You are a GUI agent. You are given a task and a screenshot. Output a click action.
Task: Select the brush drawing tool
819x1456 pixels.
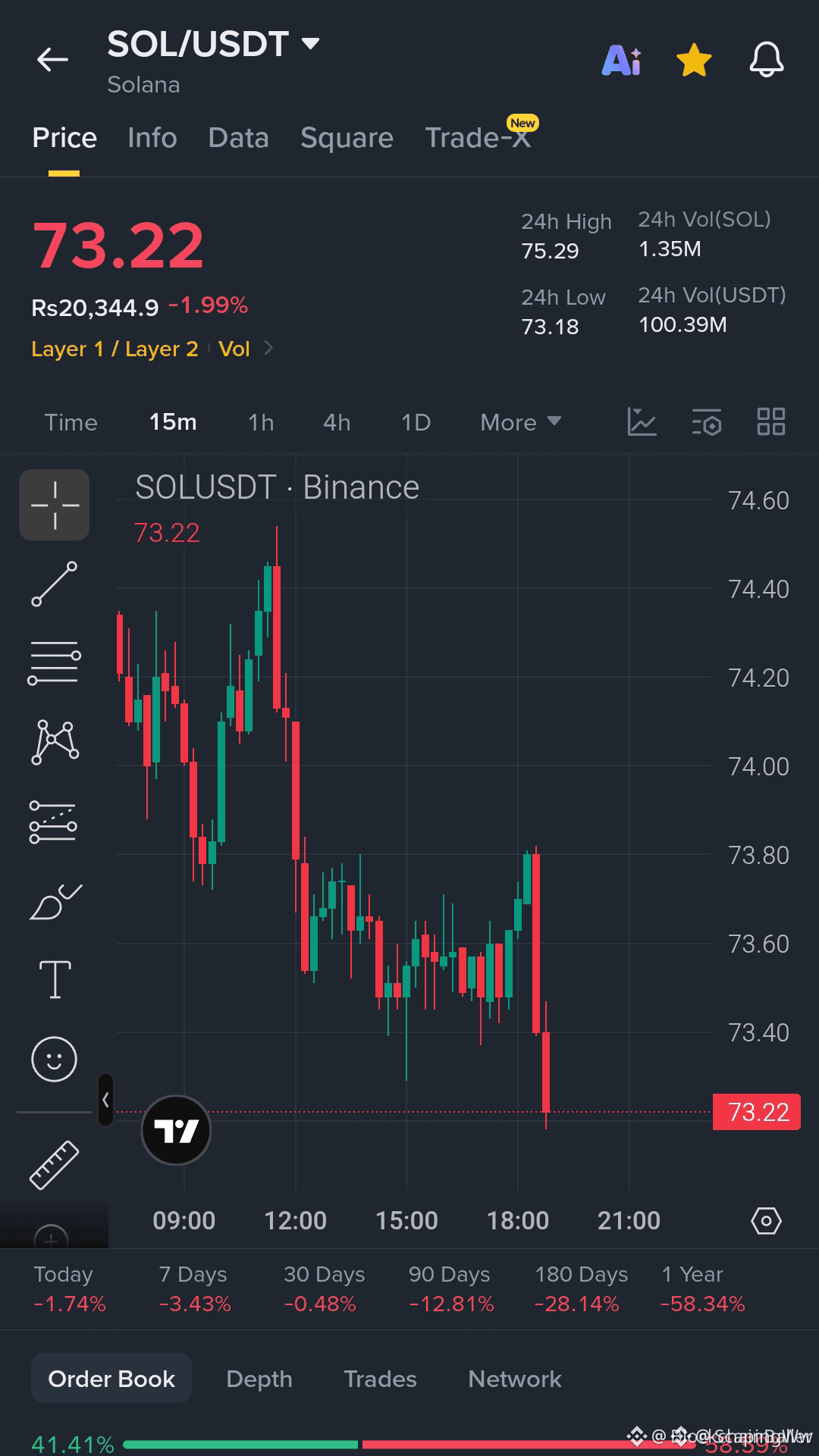click(55, 901)
